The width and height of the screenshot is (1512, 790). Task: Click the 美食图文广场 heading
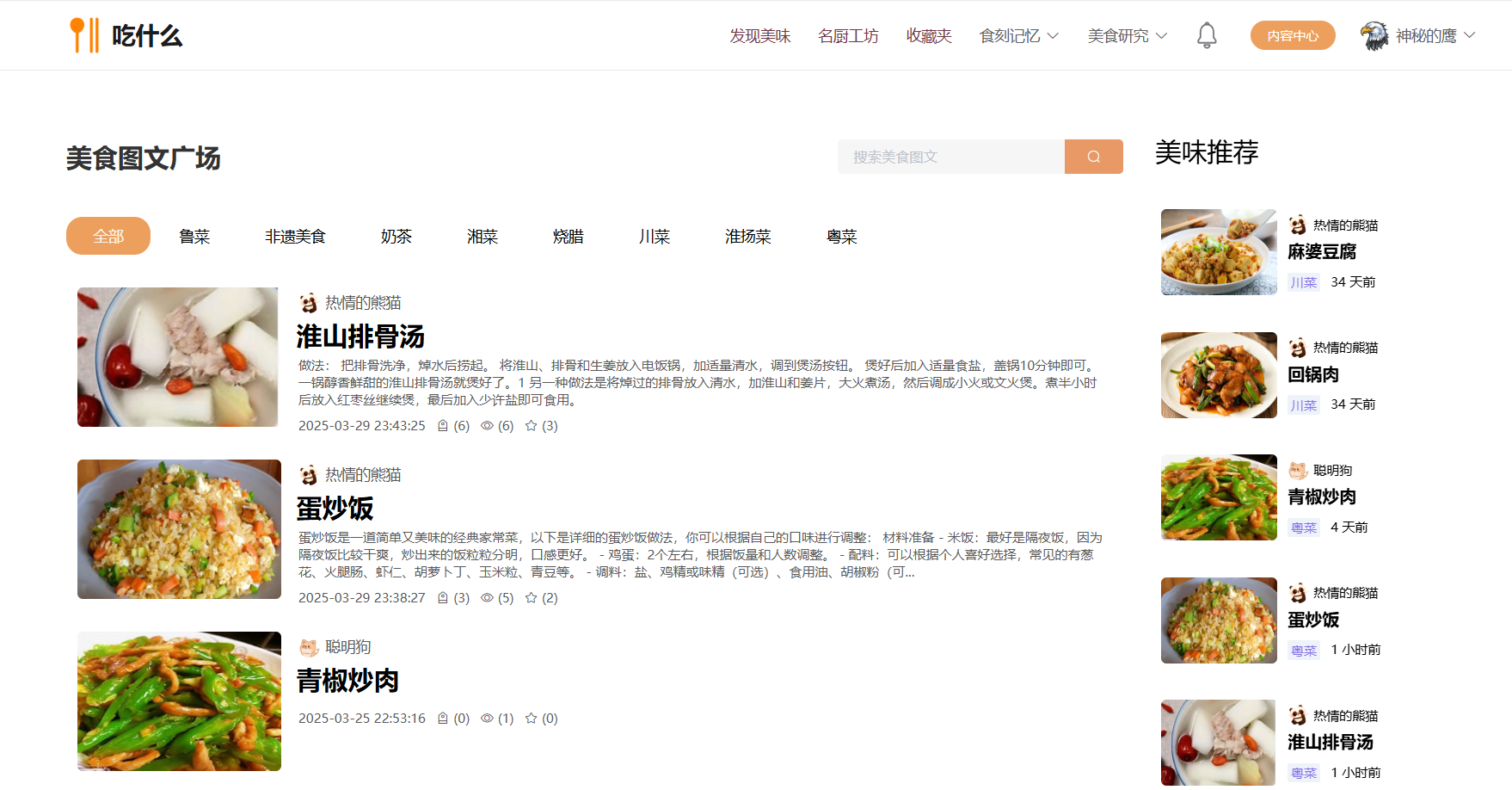144,158
